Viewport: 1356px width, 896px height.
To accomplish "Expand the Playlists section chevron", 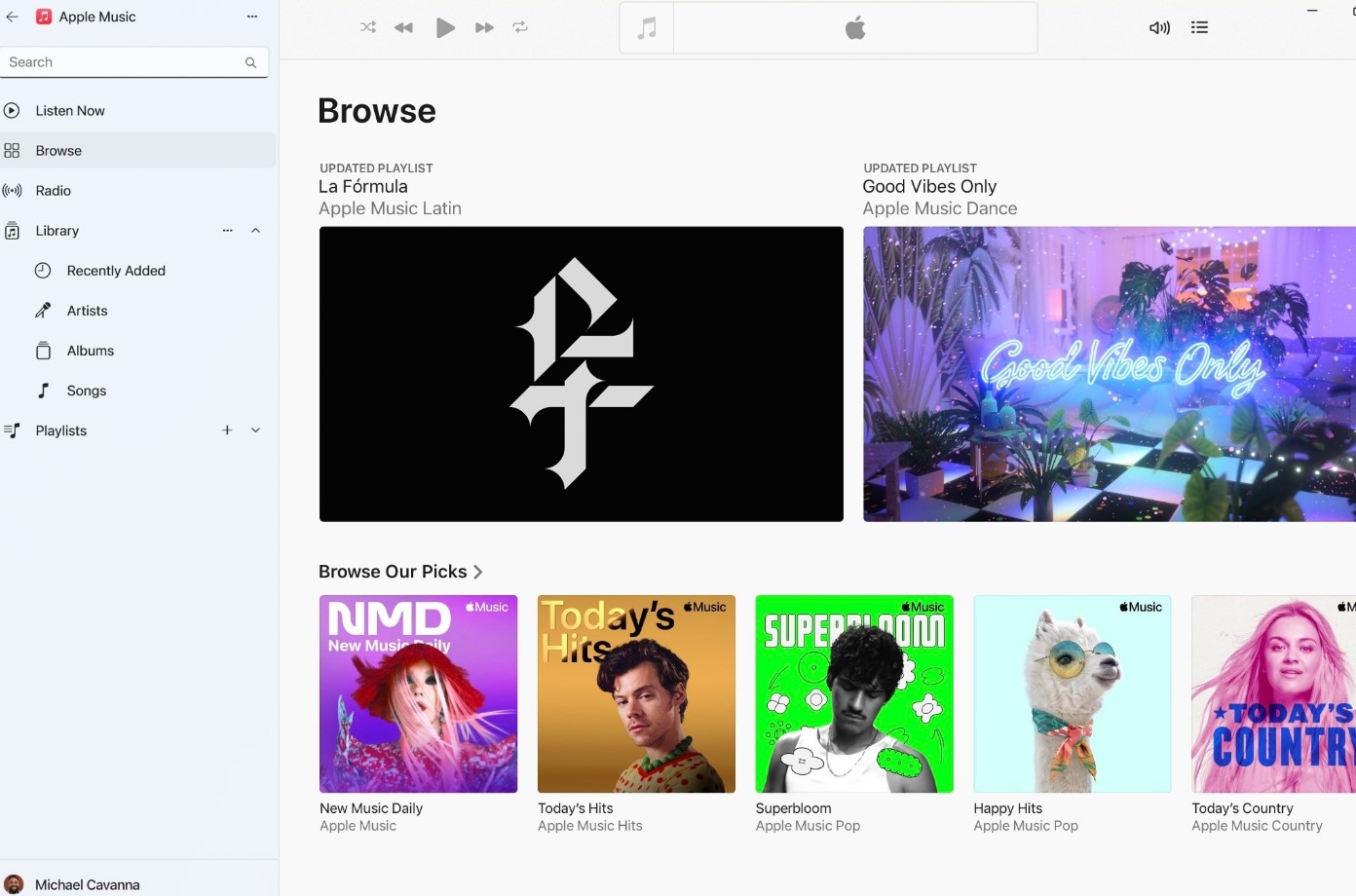I will [x=255, y=429].
